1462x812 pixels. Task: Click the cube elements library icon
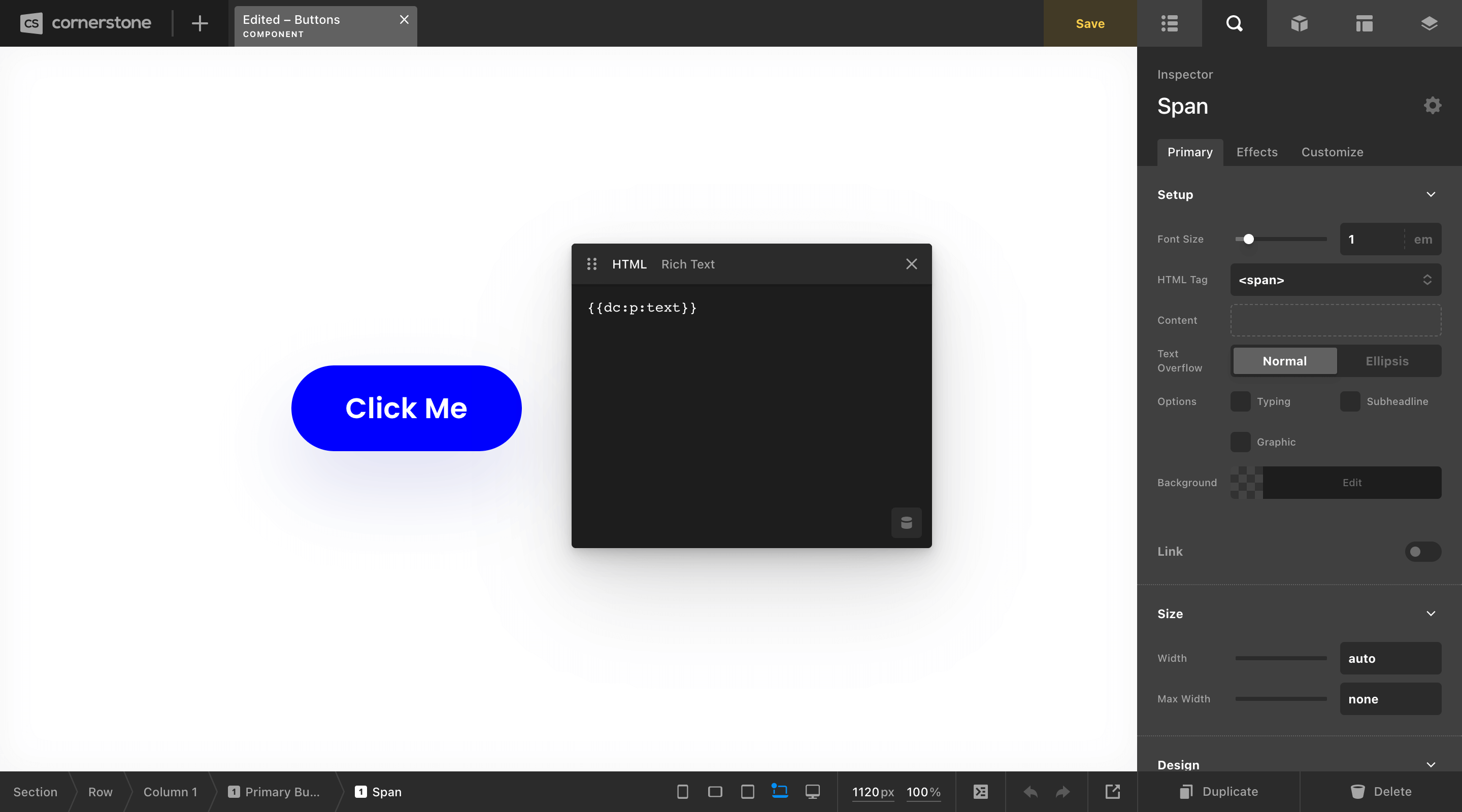tap(1299, 23)
